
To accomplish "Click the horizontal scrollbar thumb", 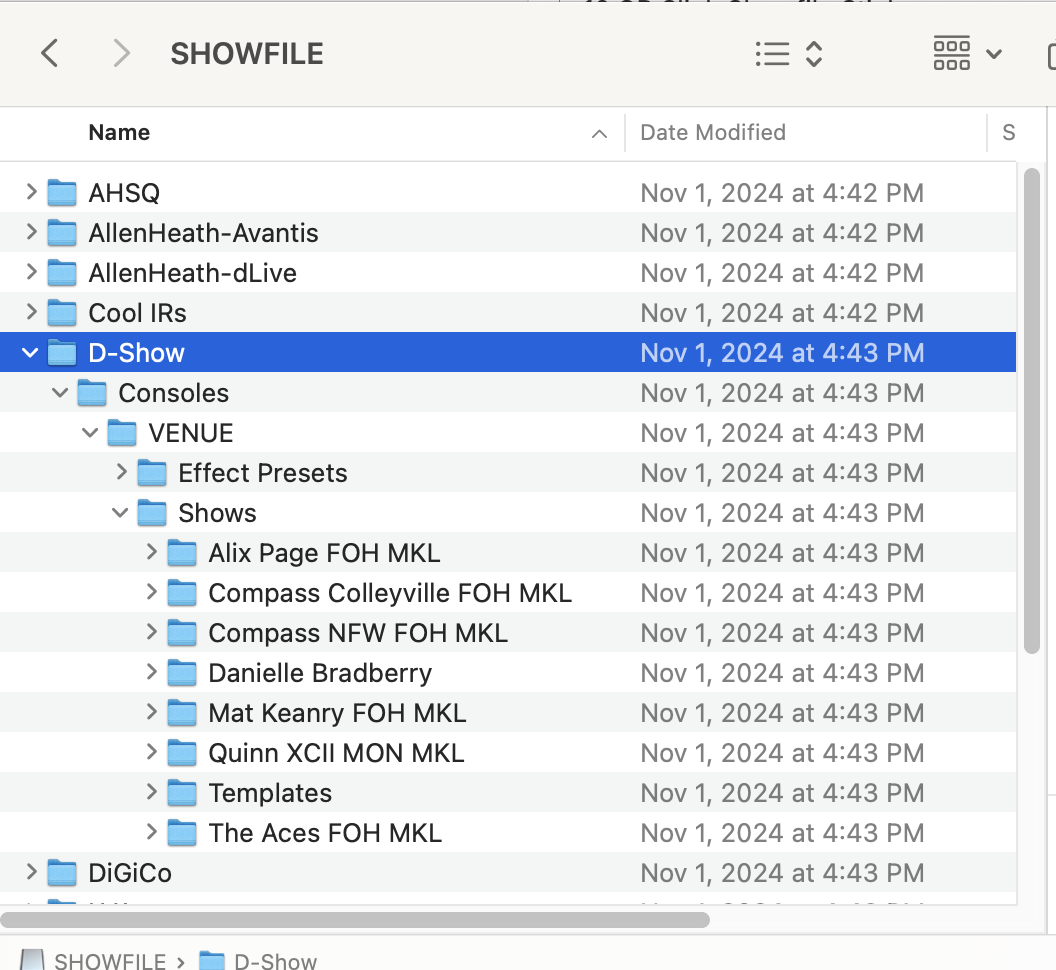I will click(355, 919).
